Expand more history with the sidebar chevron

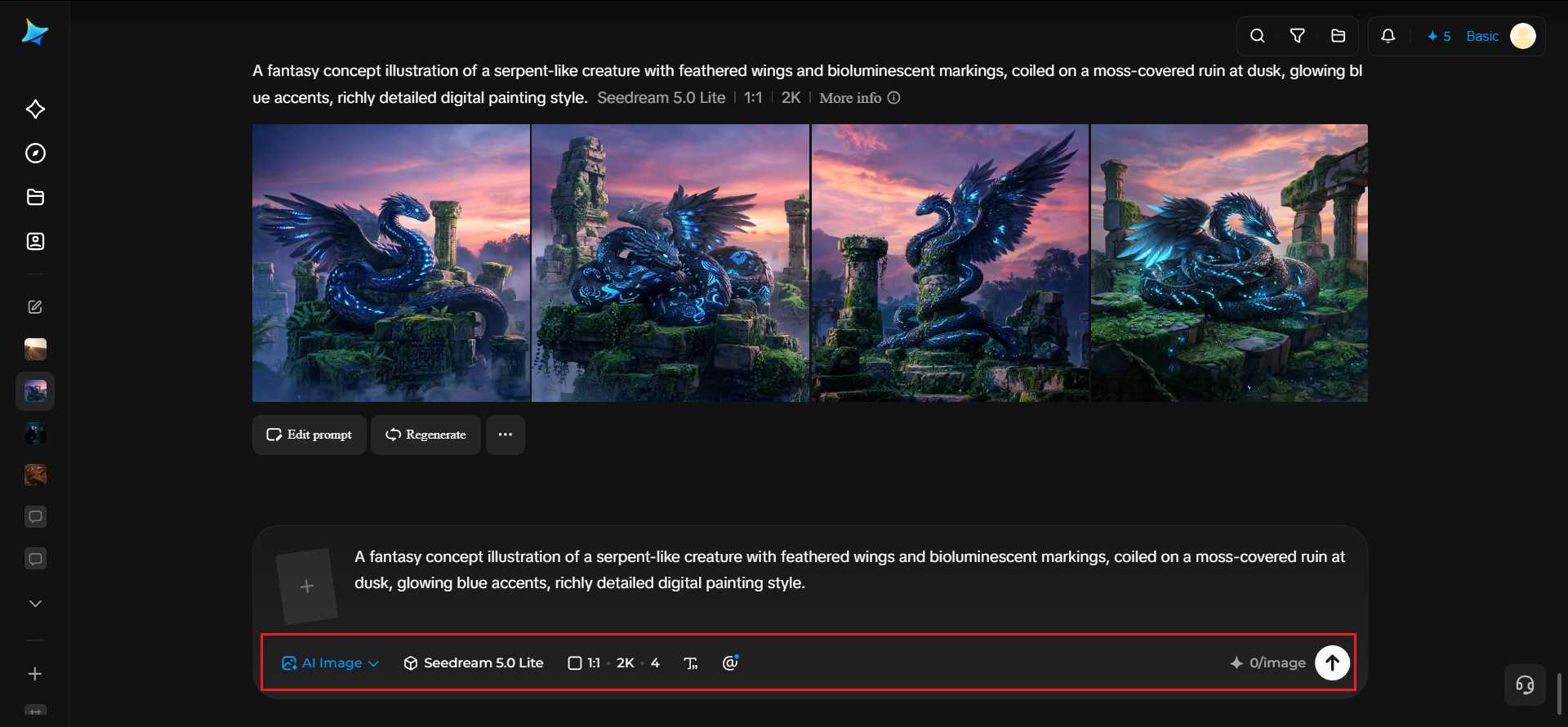[x=35, y=604]
